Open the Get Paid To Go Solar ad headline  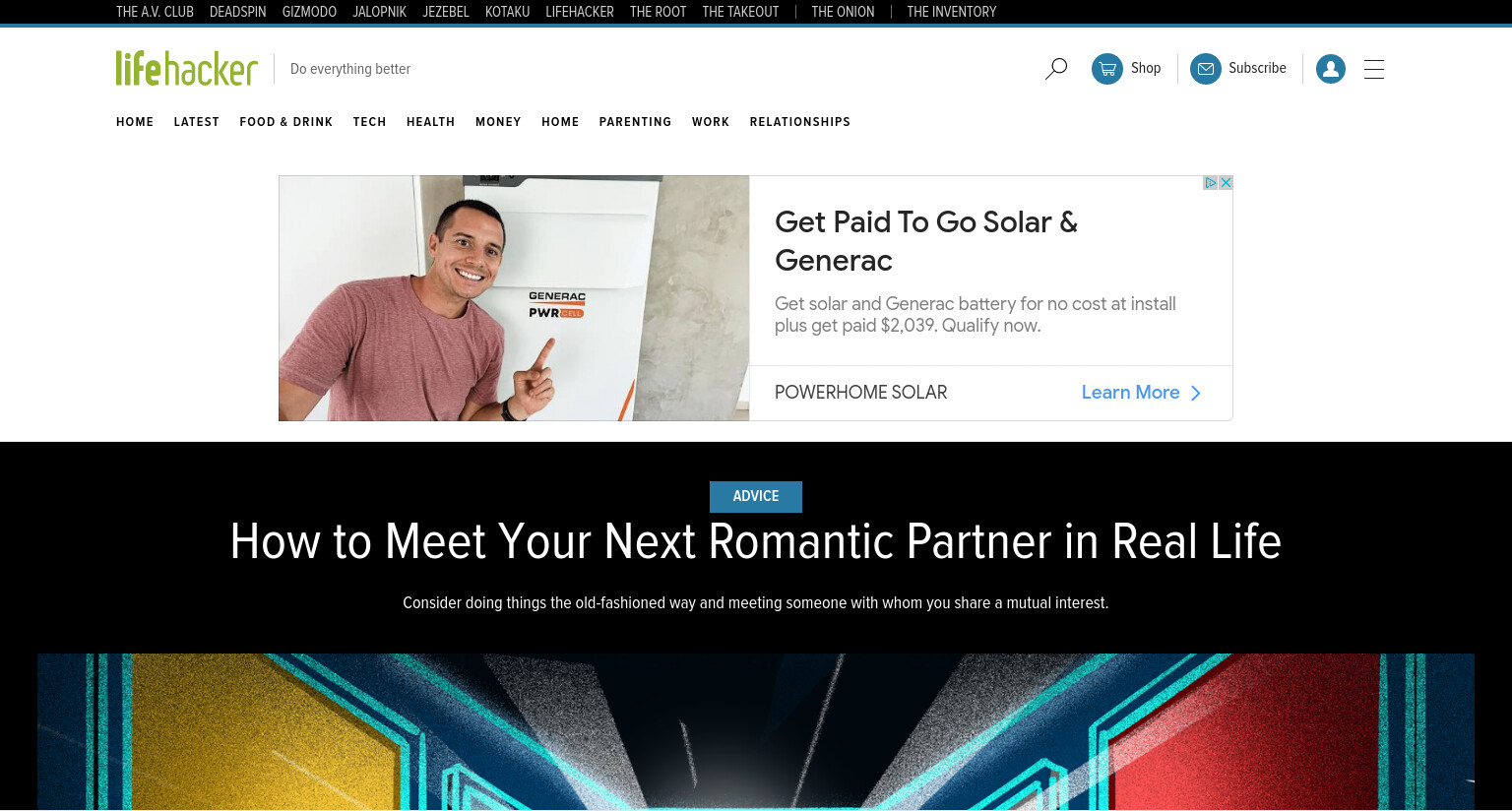[x=926, y=241]
